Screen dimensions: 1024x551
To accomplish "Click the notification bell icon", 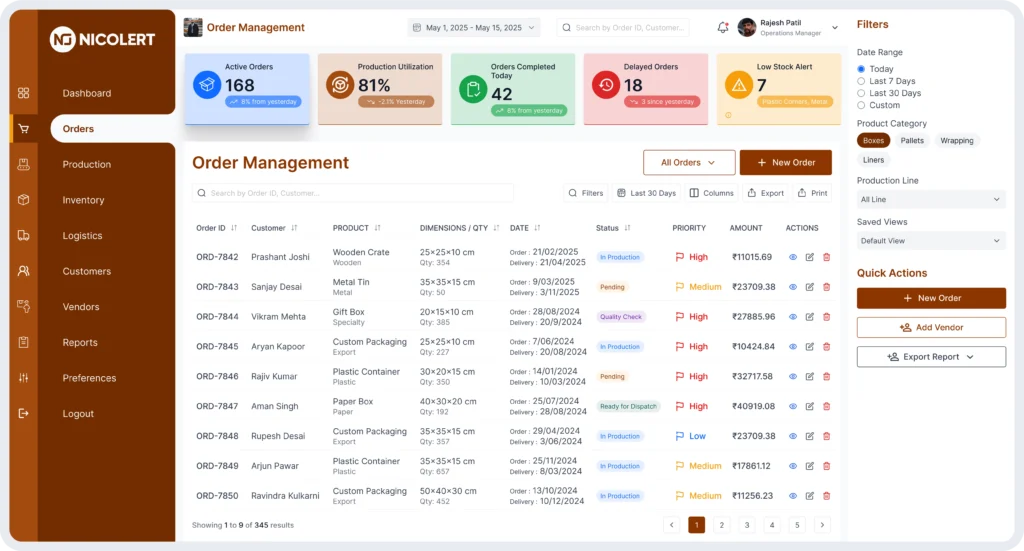I will [x=723, y=28].
